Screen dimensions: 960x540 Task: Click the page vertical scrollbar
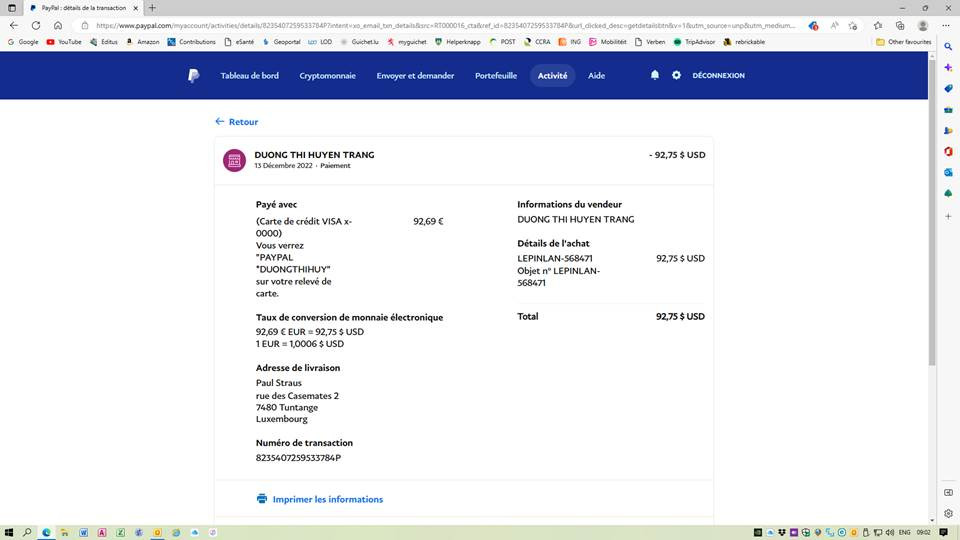[x=932, y=212]
